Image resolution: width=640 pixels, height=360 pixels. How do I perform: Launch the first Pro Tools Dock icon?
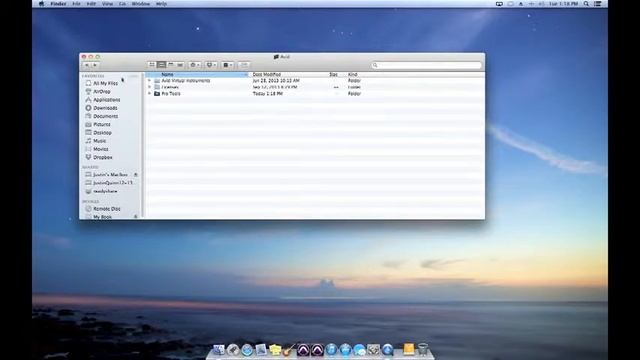(303, 350)
